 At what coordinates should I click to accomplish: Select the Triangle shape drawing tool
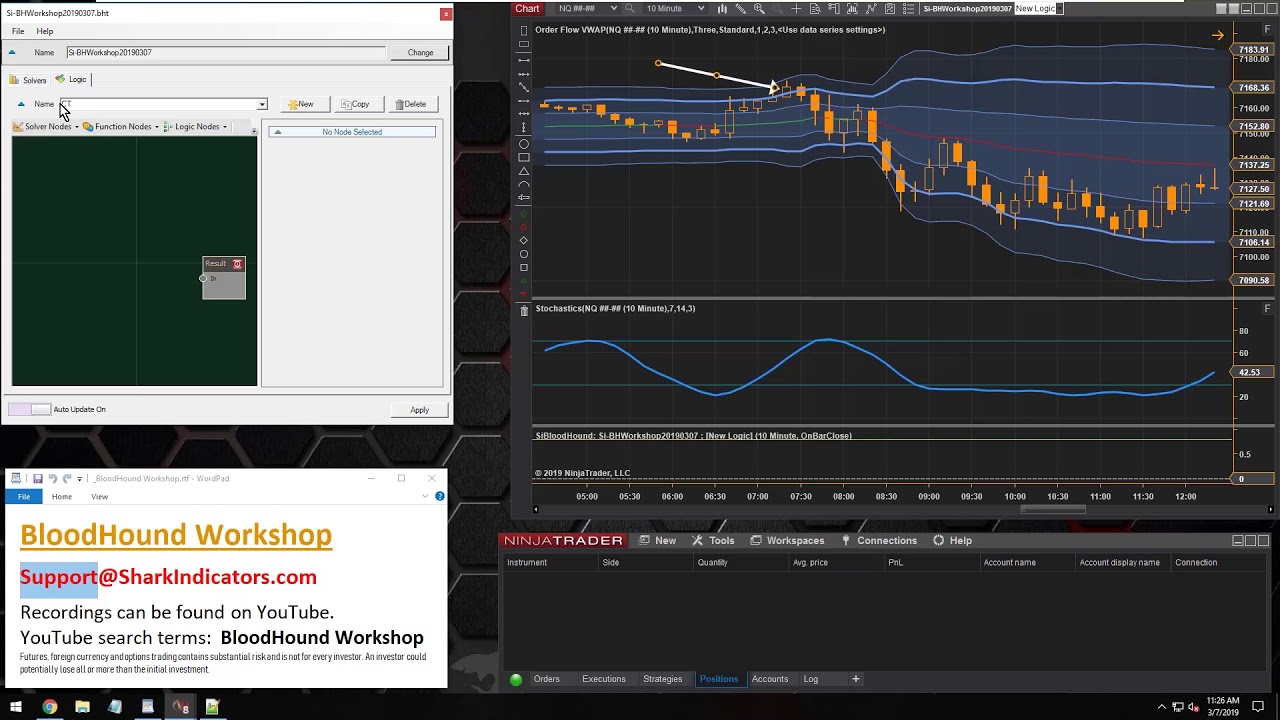524,171
